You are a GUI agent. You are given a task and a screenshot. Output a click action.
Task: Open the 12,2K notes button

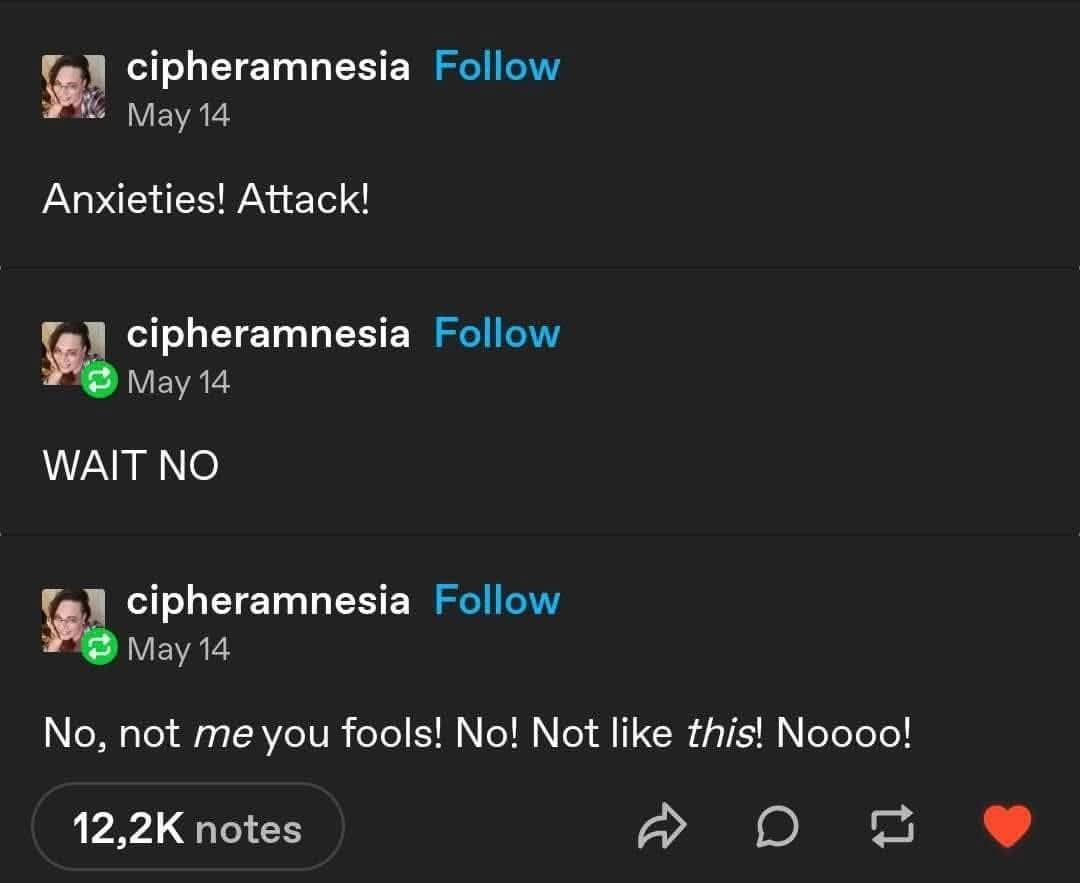pyautogui.click(x=187, y=827)
